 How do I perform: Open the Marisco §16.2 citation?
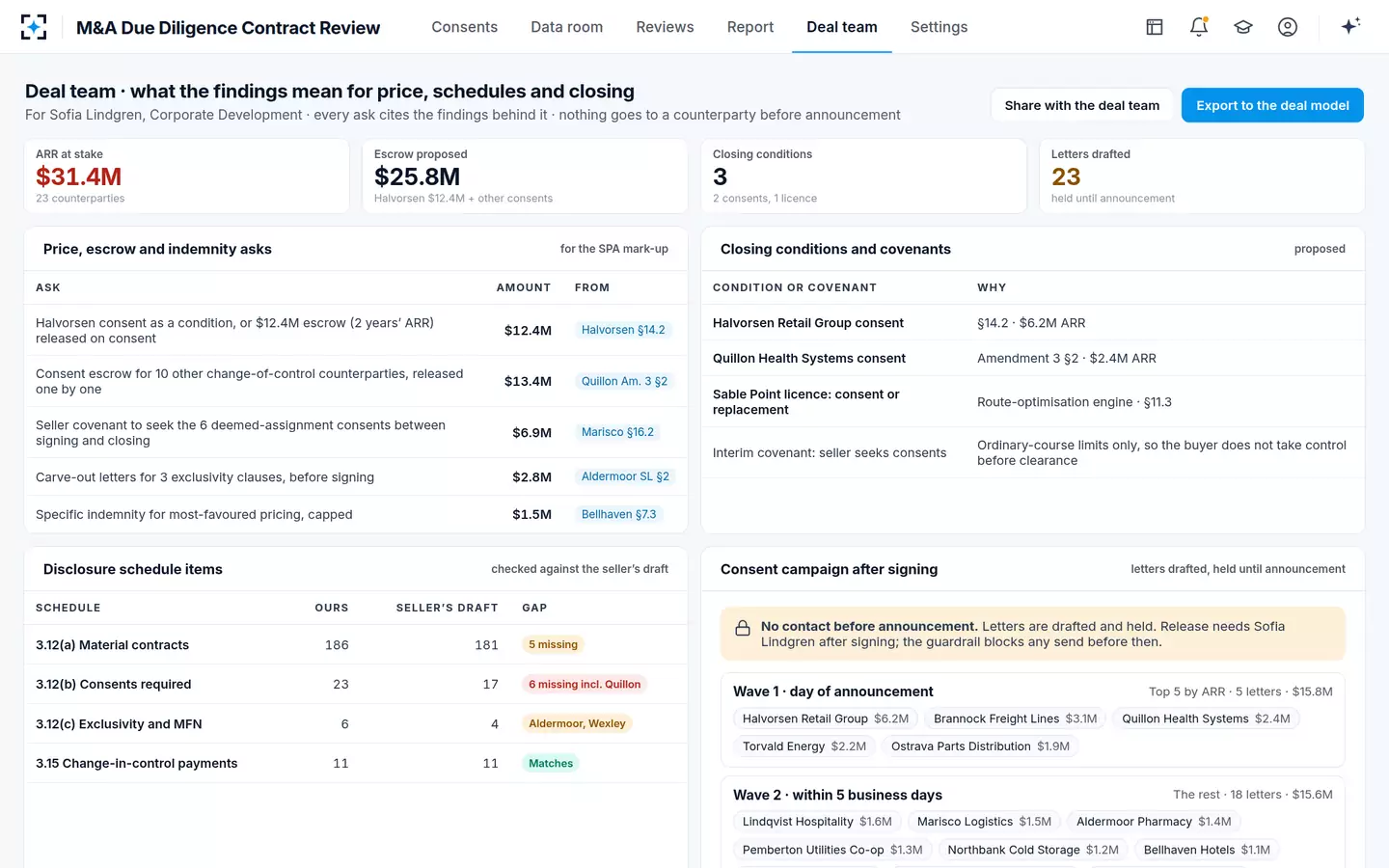coord(617,432)
